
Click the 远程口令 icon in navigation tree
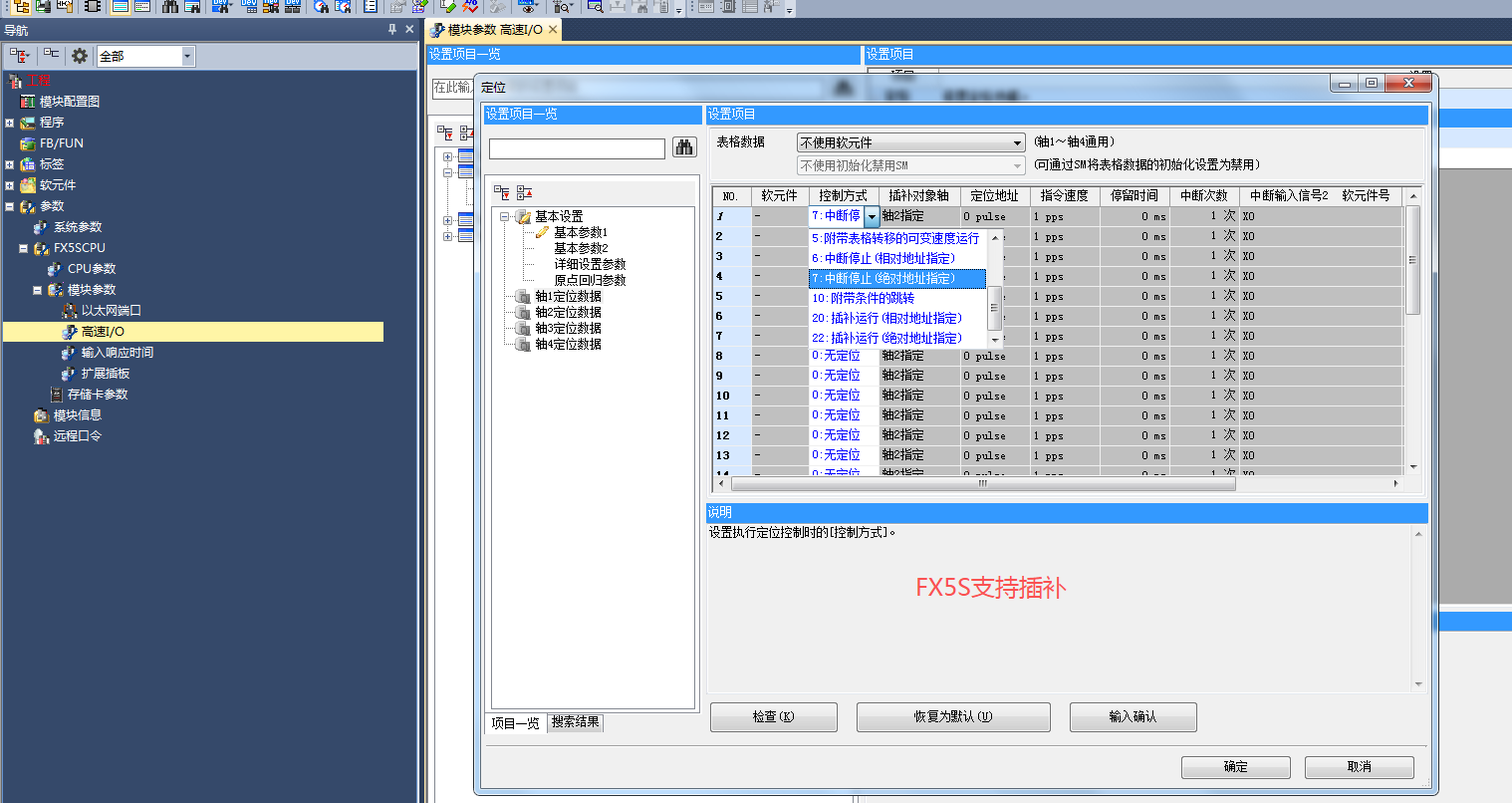(x=41, y=436)
